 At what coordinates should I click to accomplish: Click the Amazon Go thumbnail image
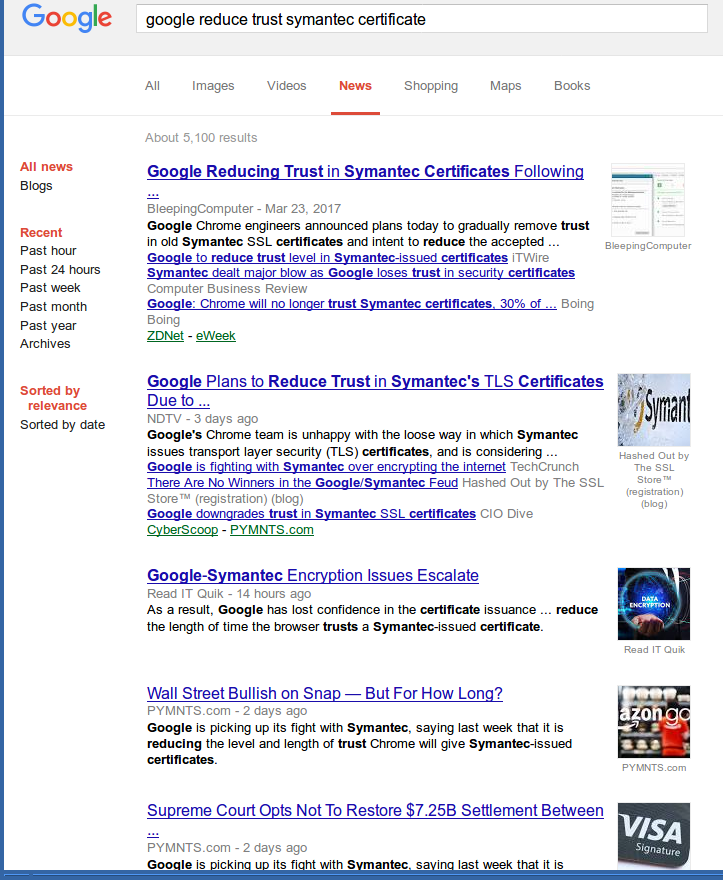coord(654,722)
